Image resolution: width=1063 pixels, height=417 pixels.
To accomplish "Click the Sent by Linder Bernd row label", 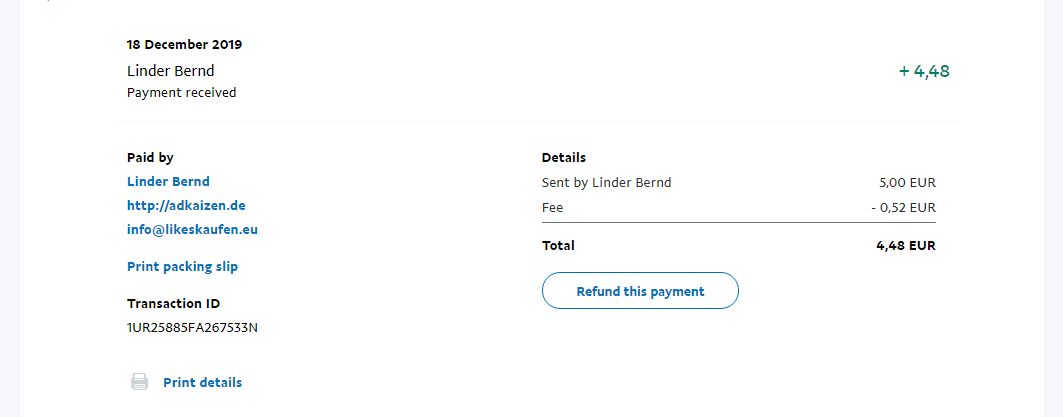I will pos(606,182).
